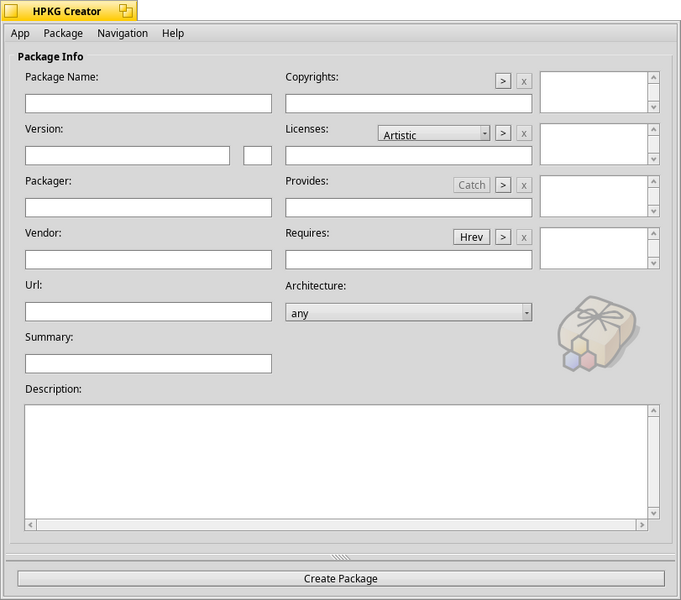Remove license using the x button
The image size is (681, 600).
pyautogui.click(x=524, y=133)
